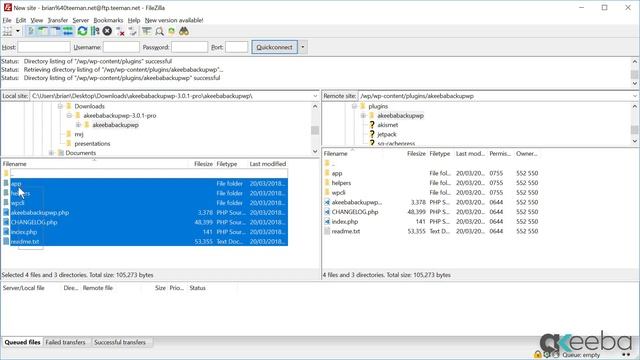Screen dimensions: 640x360
Task: Sort remote list by Permissions column
Action: tap(500, 154)
